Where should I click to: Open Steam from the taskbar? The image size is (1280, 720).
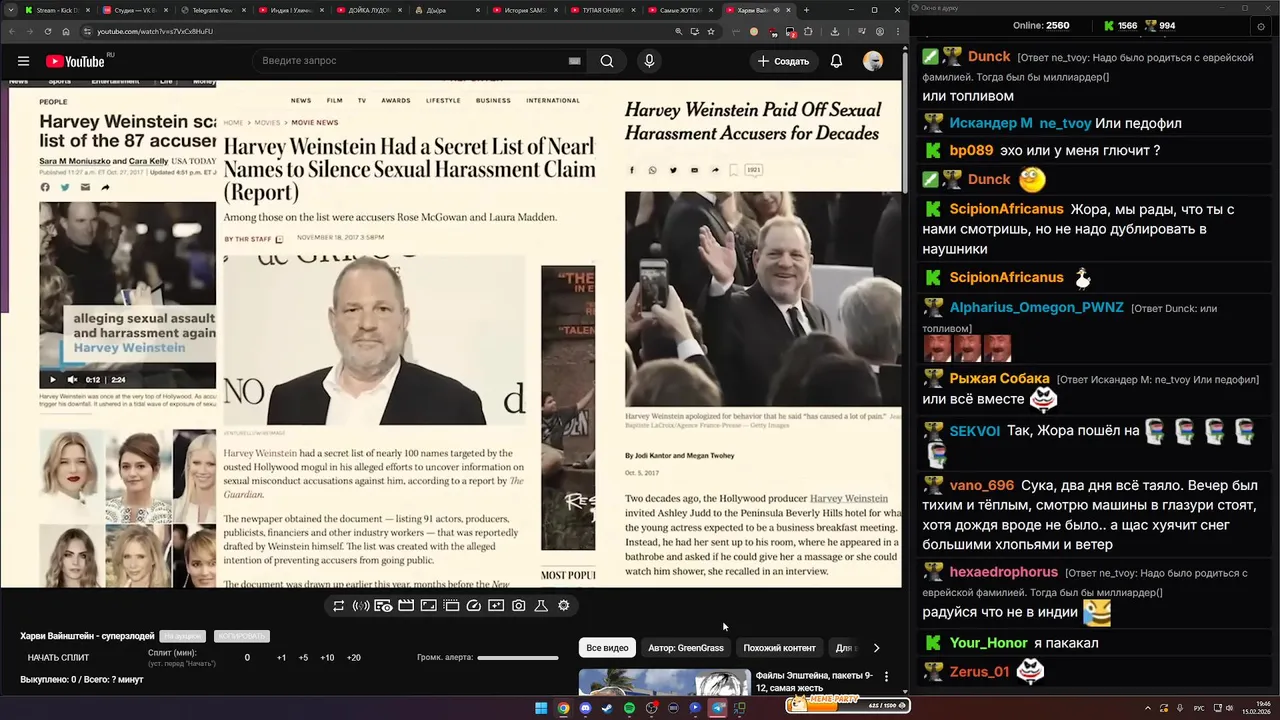[x=607, y=708]
